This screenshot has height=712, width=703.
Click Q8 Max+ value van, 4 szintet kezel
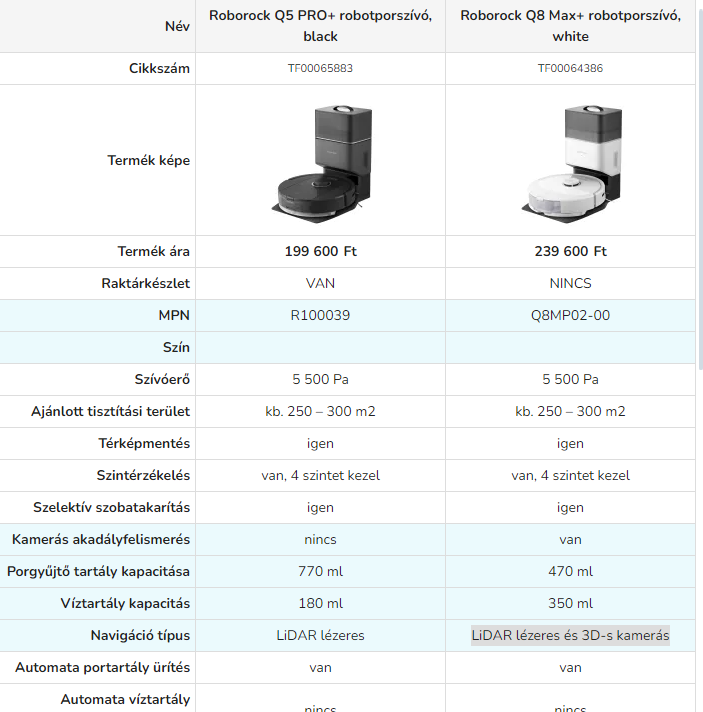pos(571,475)
